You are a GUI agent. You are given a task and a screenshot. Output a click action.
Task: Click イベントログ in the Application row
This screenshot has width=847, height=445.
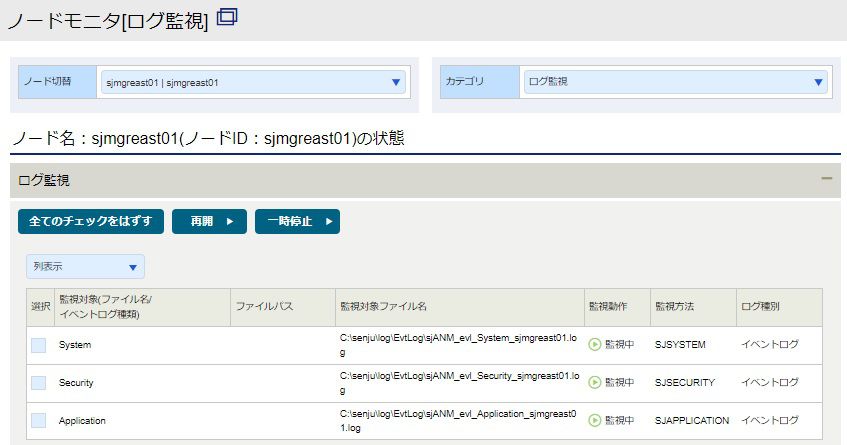769,420
